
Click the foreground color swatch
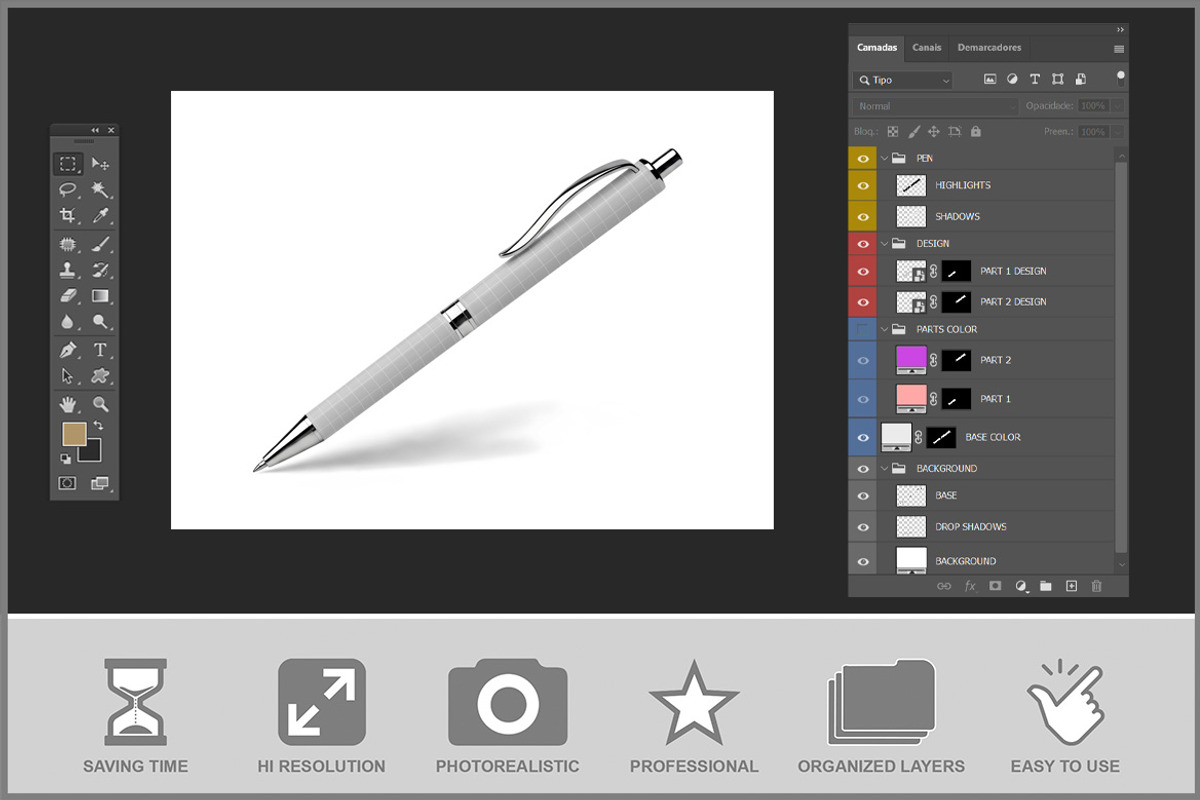pos(74,434)
